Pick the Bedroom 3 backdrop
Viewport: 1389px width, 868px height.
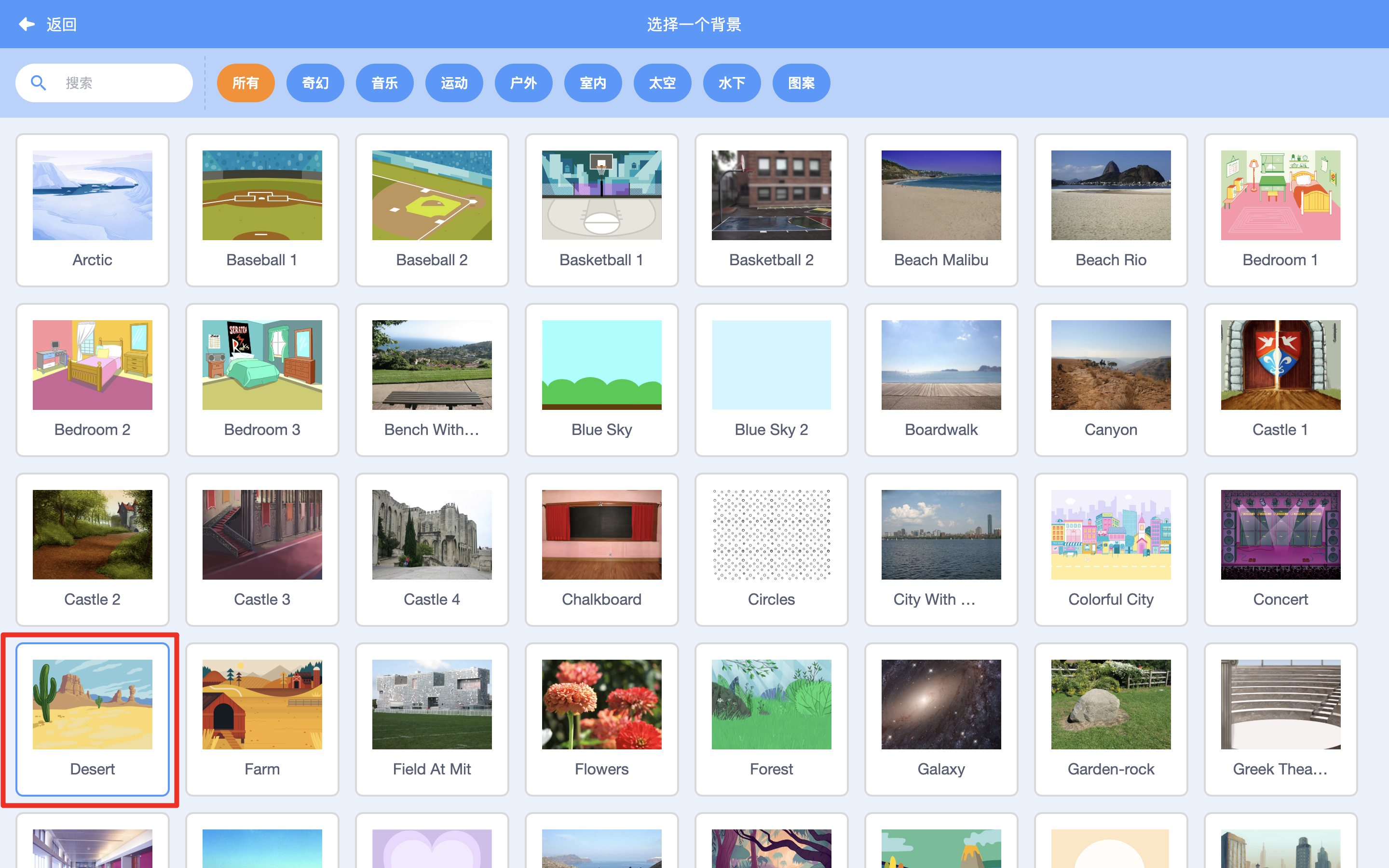[262, 380]
